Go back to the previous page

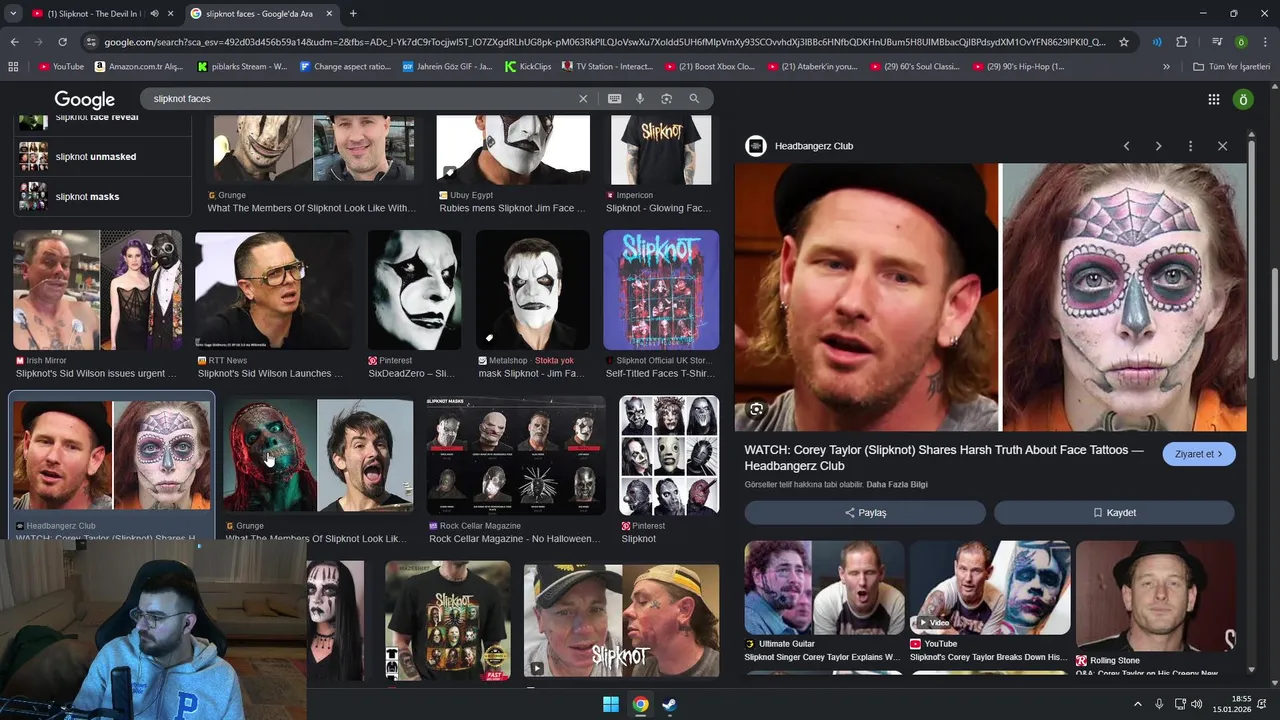point(14,42)
